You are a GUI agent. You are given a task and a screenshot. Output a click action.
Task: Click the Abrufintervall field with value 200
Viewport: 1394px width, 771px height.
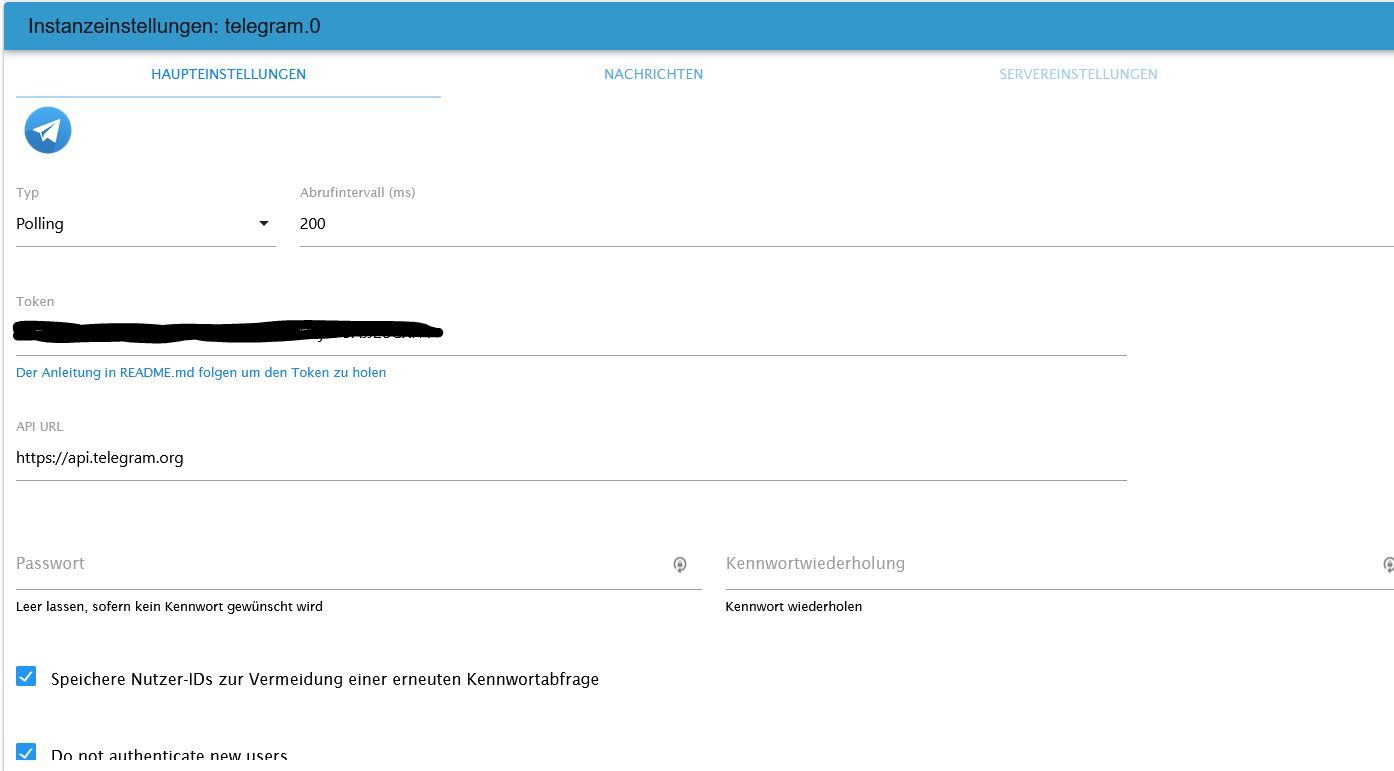point(846,224)
